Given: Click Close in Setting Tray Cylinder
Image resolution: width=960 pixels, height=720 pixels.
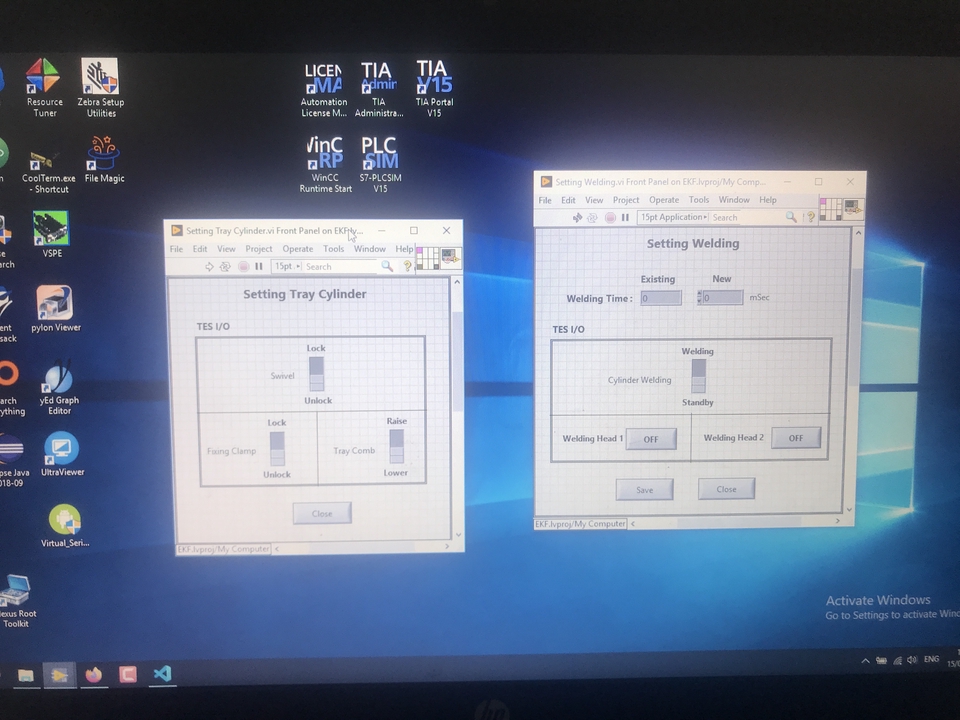Looking at the screenshot, I should click(321, 512).
